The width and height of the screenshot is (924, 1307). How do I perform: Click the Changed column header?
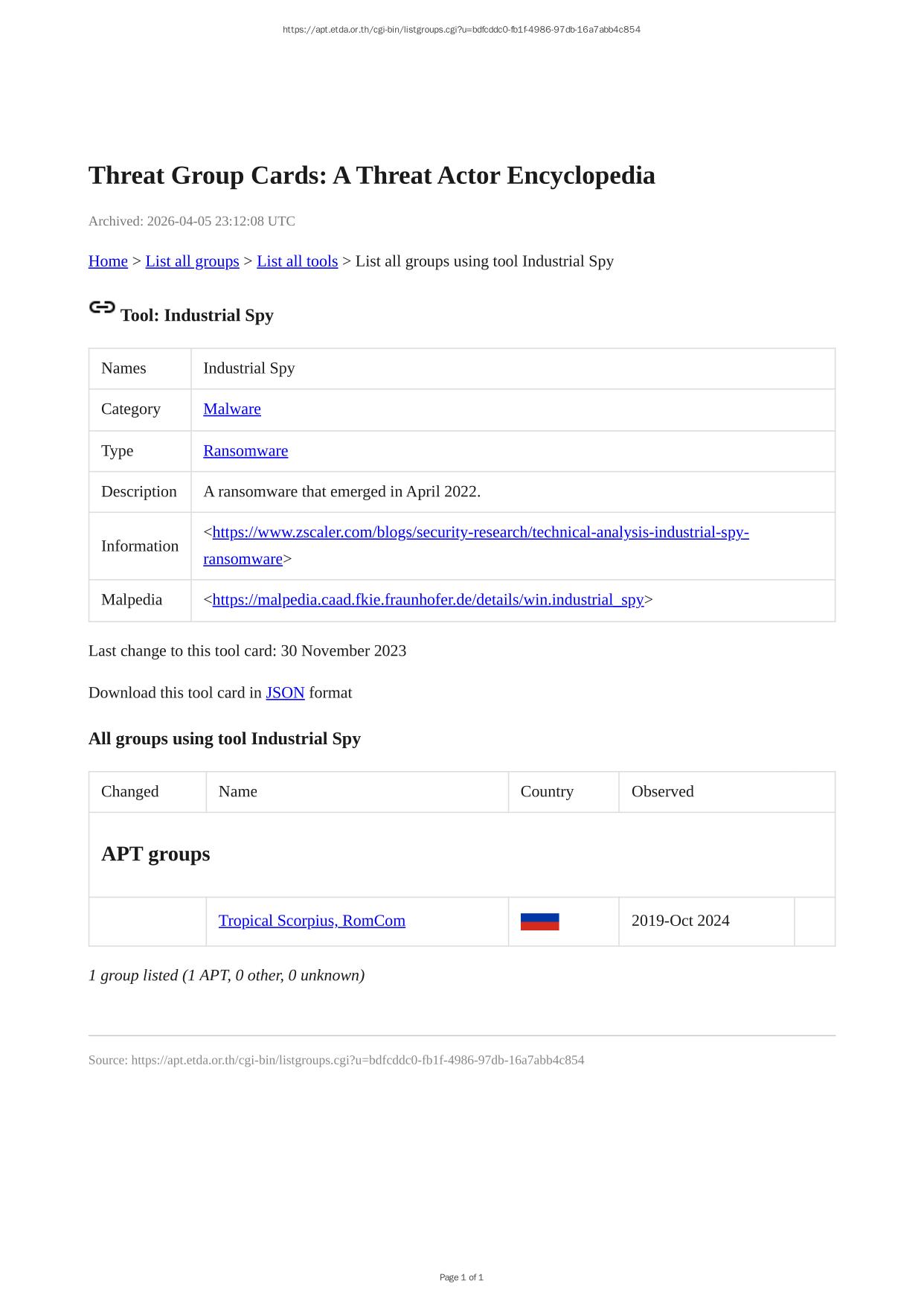(130, 792)
